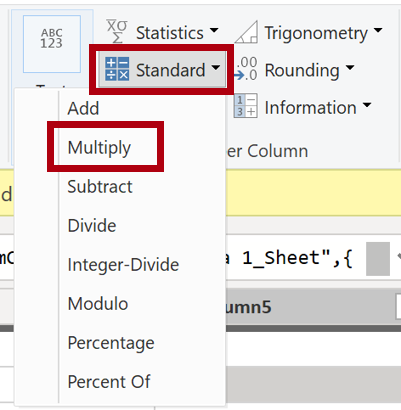Select Multiply in the Standard menu
The image size is (401, 410).
pyautogui.click(x=99, y=148)
